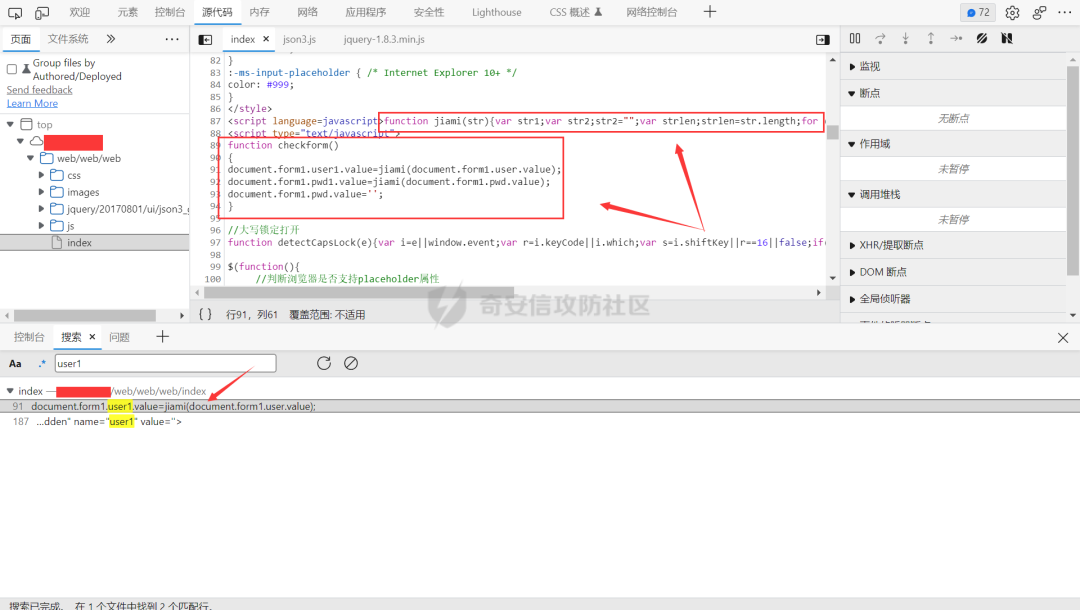Clear the search results
This screenshot has height=610, width=1080.
(351, 363)
